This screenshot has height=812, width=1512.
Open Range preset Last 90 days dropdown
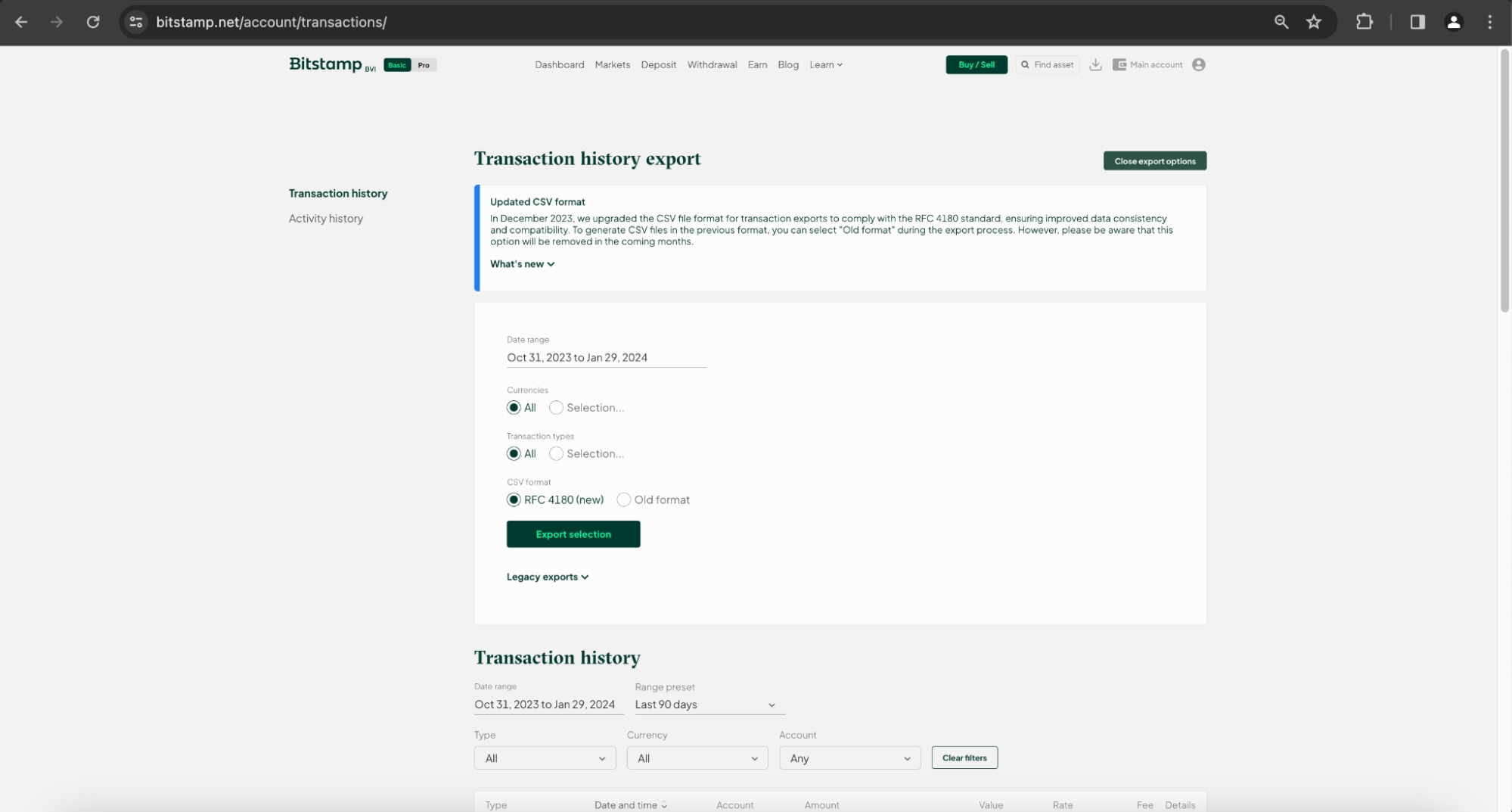pyautogui.click(x=709, y=705)
